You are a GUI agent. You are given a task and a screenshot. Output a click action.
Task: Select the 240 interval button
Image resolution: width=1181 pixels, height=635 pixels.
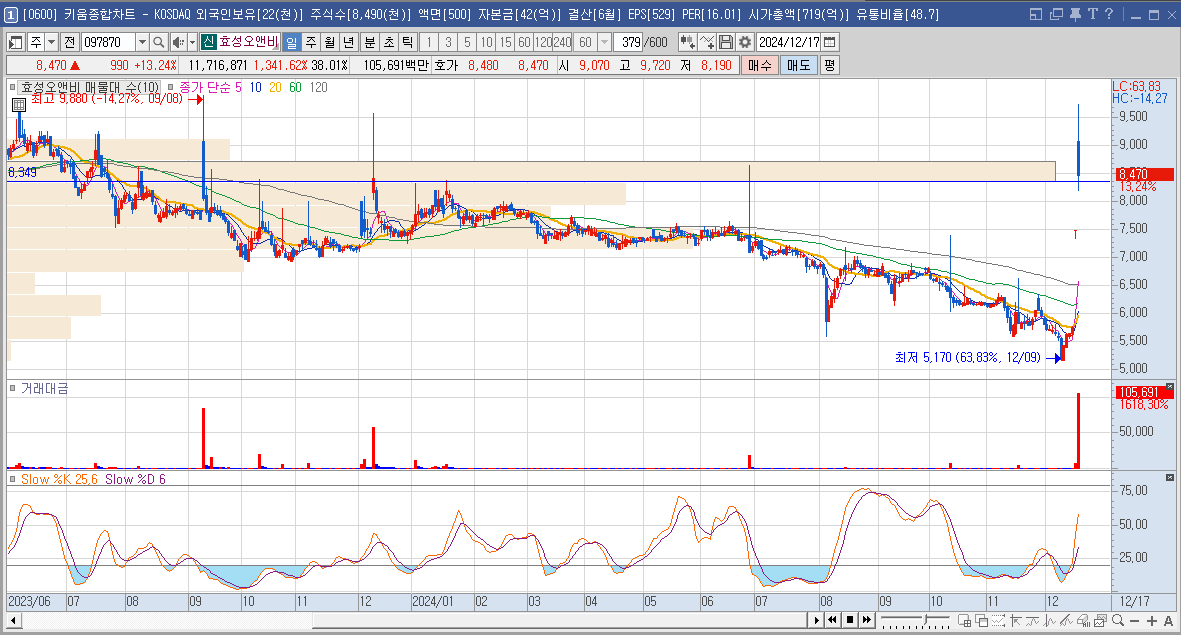click(563, 42)
